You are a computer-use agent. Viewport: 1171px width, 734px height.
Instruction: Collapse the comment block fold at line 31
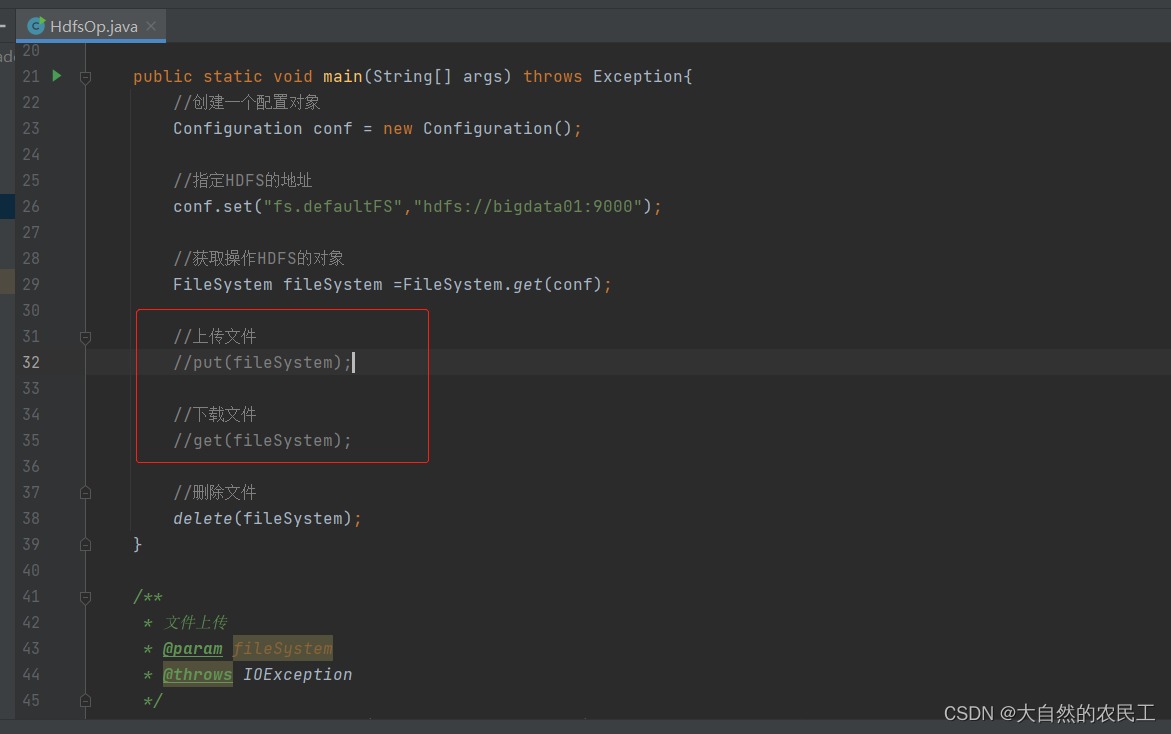click(86, 337)
